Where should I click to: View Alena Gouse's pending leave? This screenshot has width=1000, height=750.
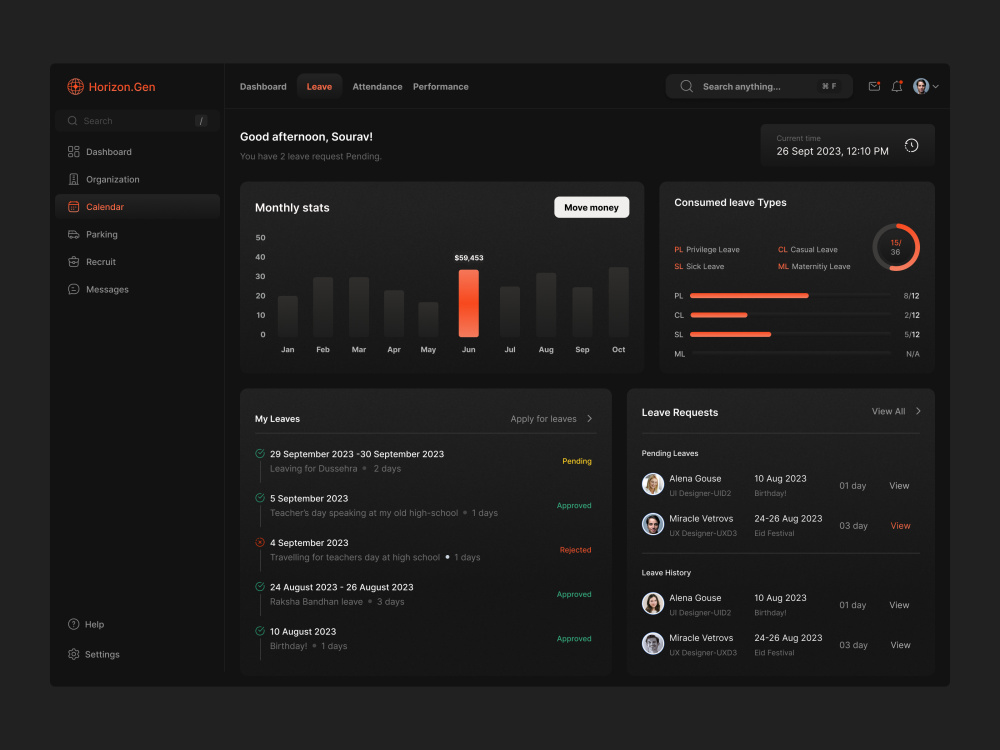[x=899, y=485]
